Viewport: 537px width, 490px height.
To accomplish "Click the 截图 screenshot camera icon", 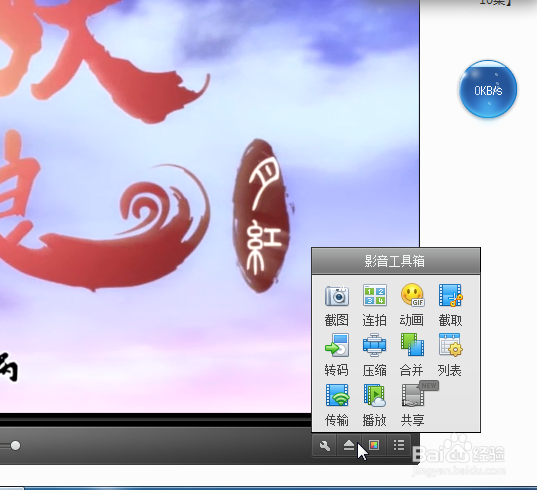I will 337,296.
